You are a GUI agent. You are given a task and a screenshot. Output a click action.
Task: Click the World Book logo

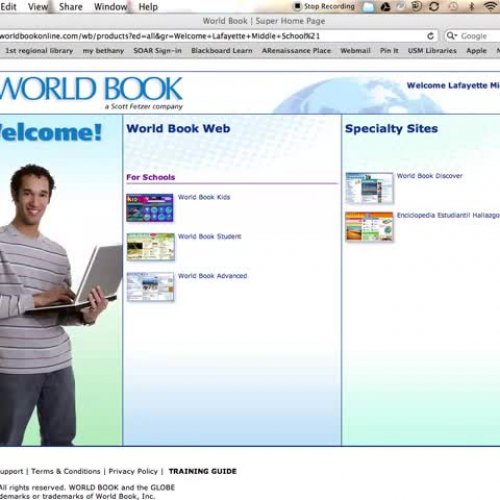pos(91,89)
